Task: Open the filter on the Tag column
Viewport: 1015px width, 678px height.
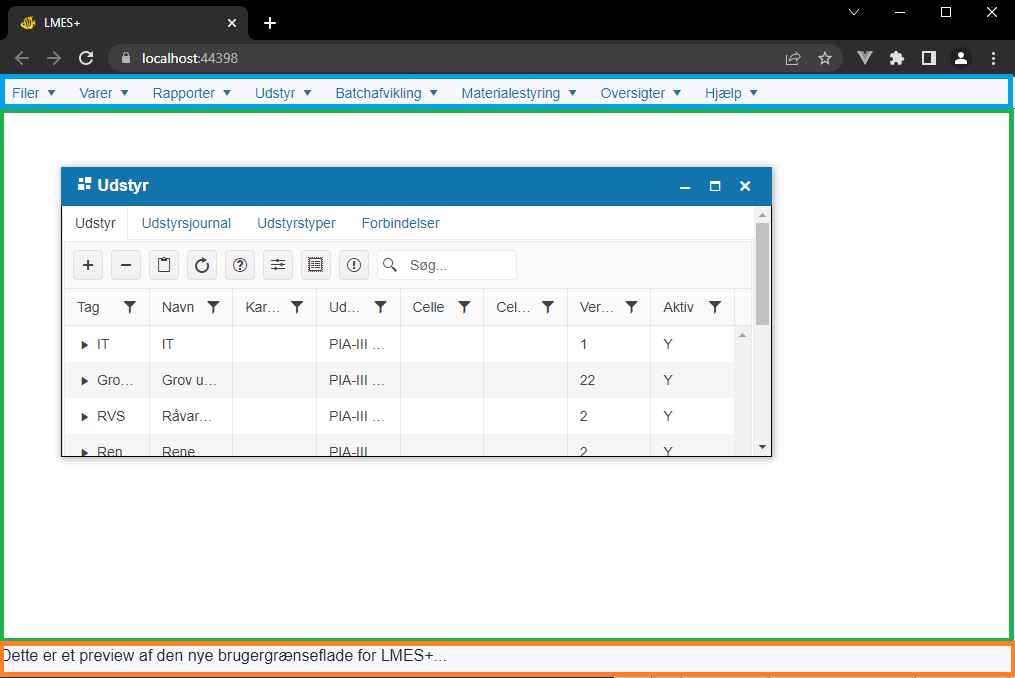Action: coord(129,307)
